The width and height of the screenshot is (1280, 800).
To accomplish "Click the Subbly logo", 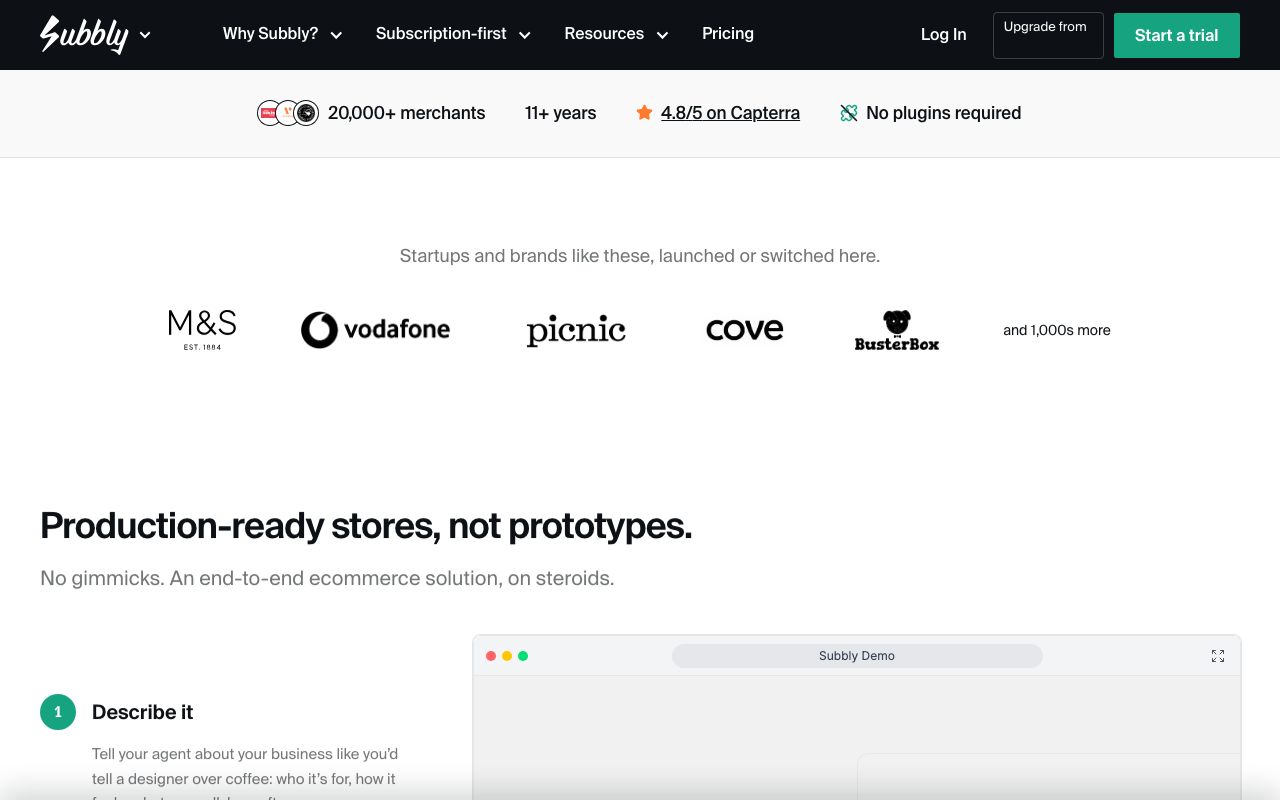I will click(x=84, y=35).
